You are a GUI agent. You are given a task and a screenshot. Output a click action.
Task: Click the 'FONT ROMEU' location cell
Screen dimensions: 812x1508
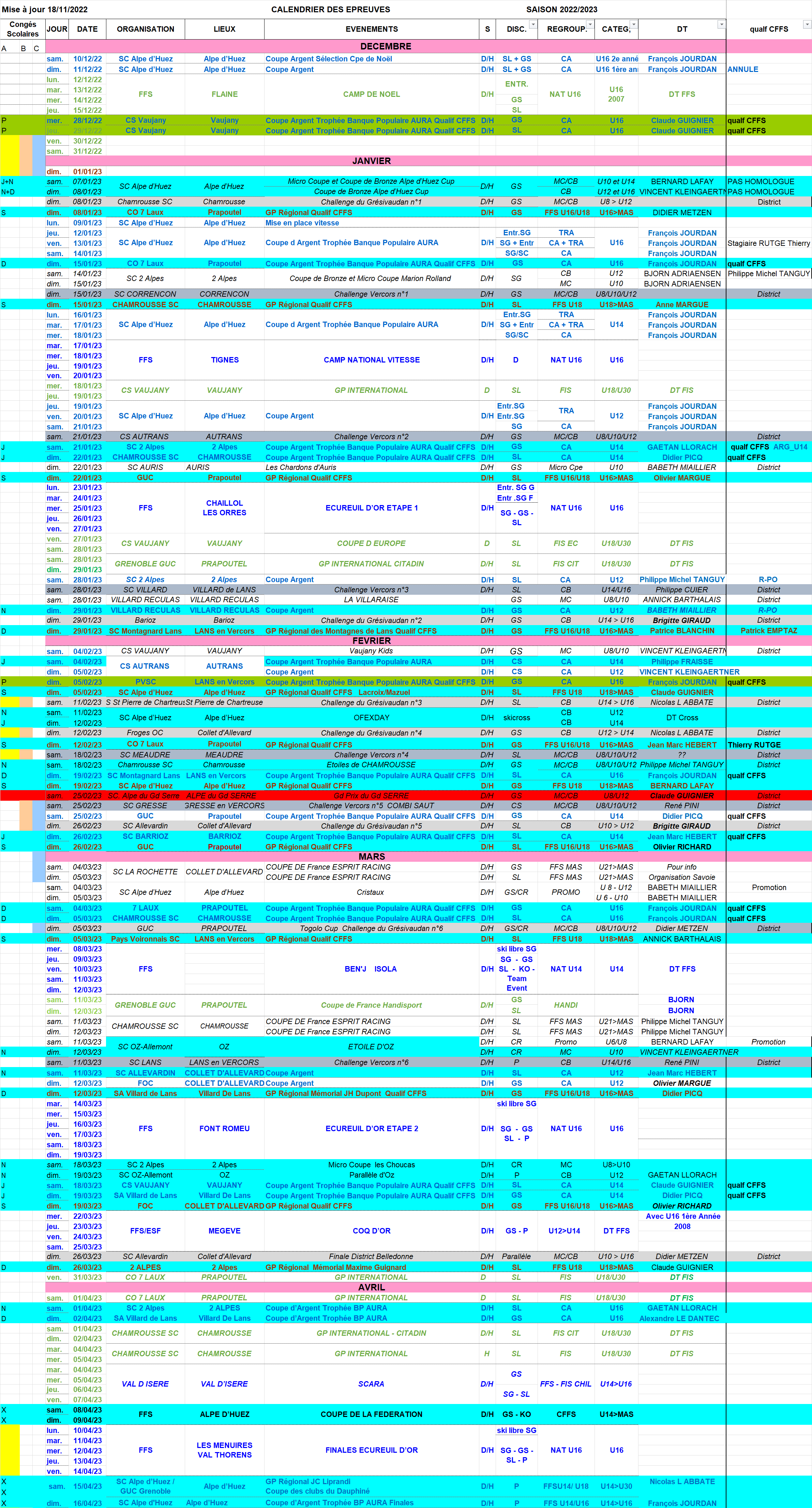tap(225, 1129)
